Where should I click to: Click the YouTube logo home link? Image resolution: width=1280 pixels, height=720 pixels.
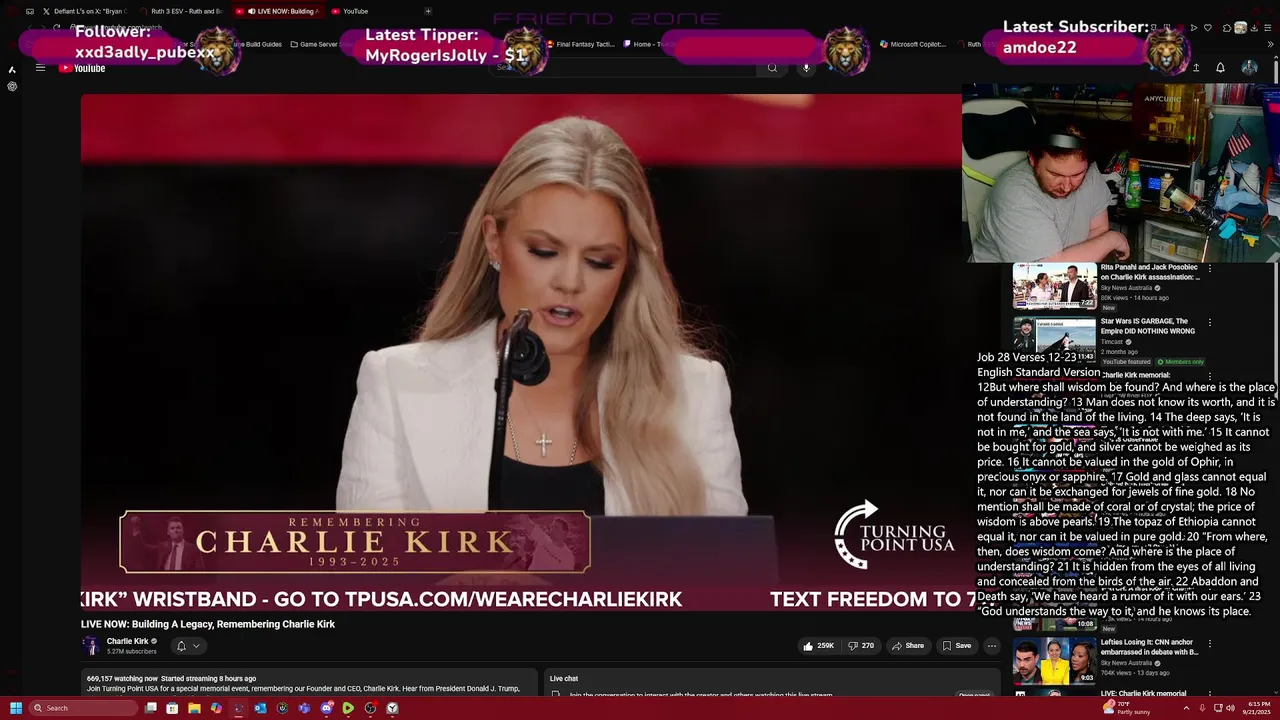pyautogui.click(x=82, y=68)
